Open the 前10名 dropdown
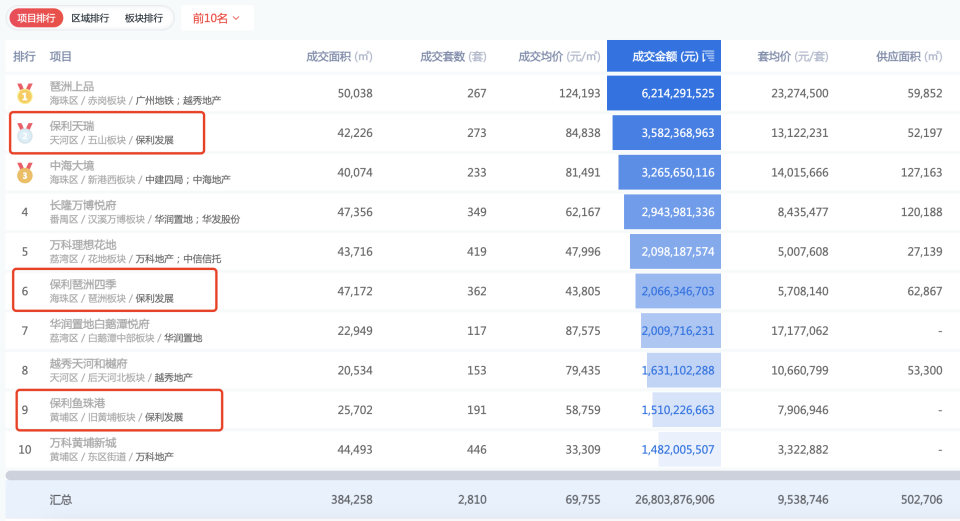 (x=216, y=18)
